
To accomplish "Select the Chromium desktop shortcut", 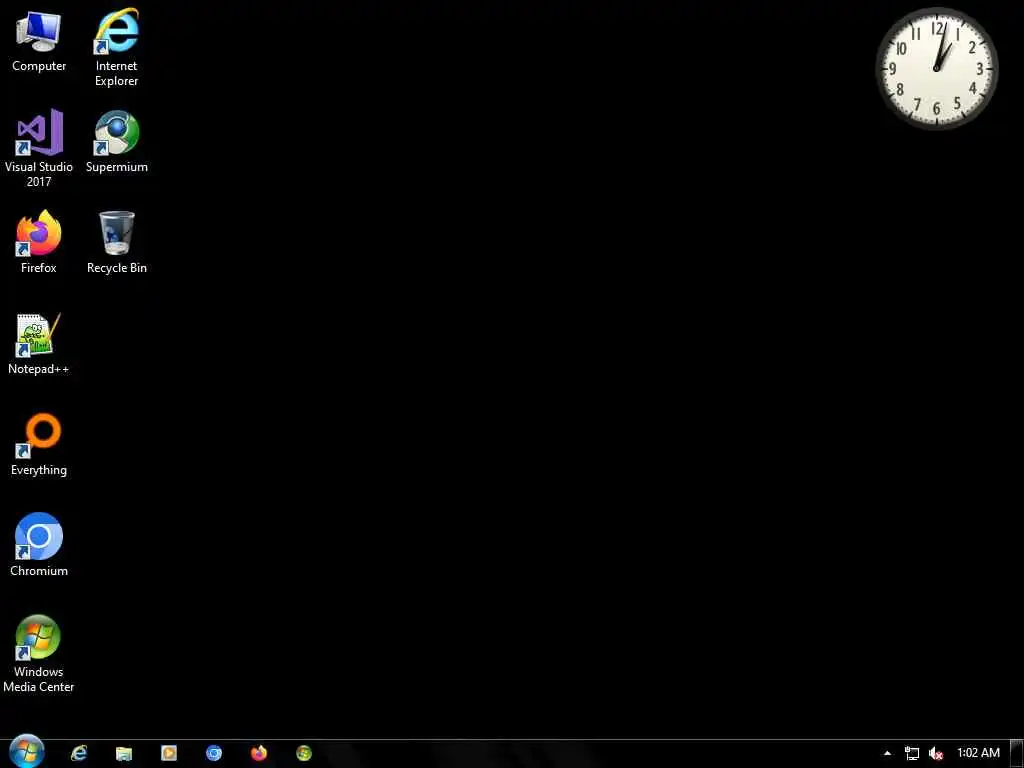I will click(39, 545).
